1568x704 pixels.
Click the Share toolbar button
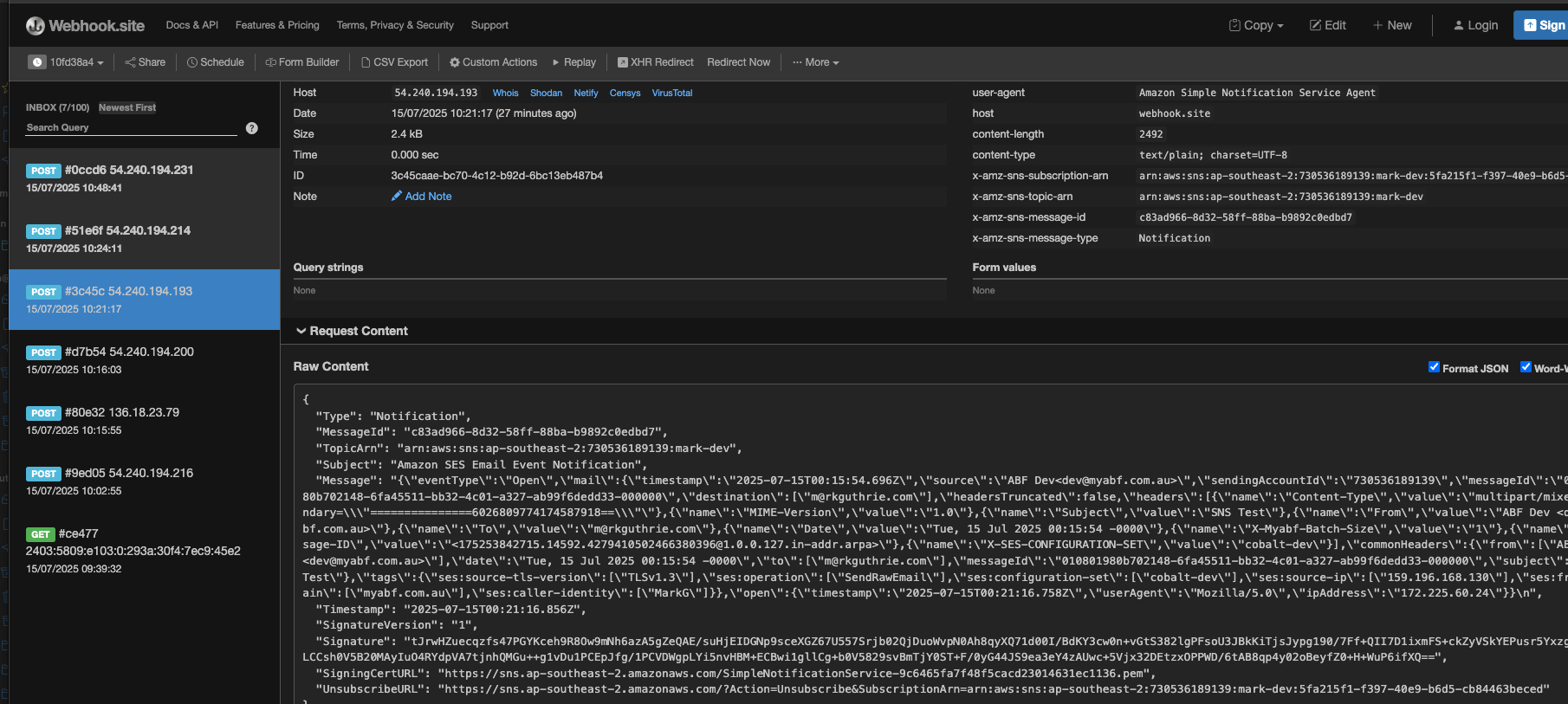coord(146,62)
